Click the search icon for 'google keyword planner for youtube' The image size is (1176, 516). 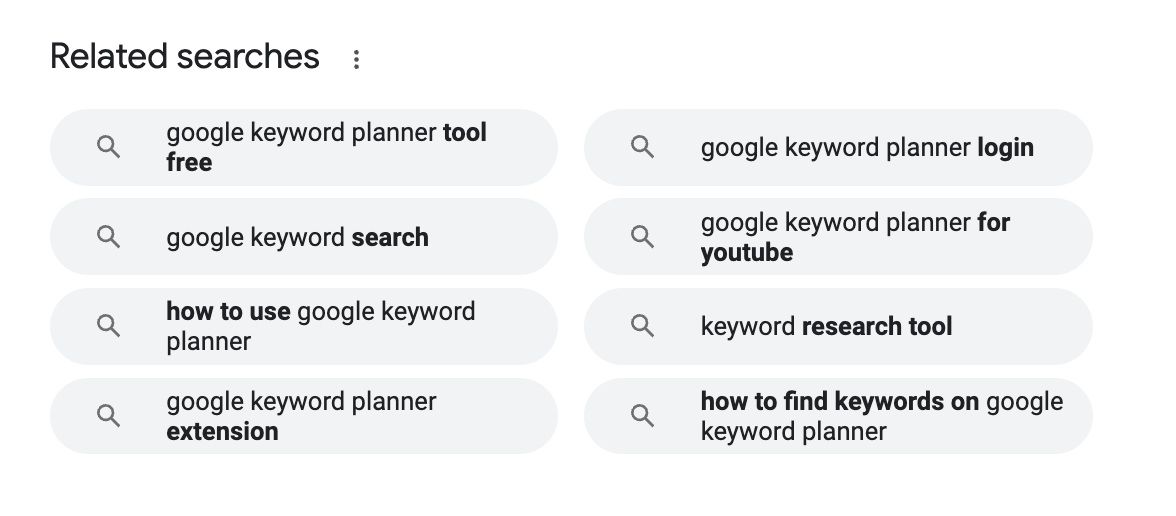tap(642, 237)
